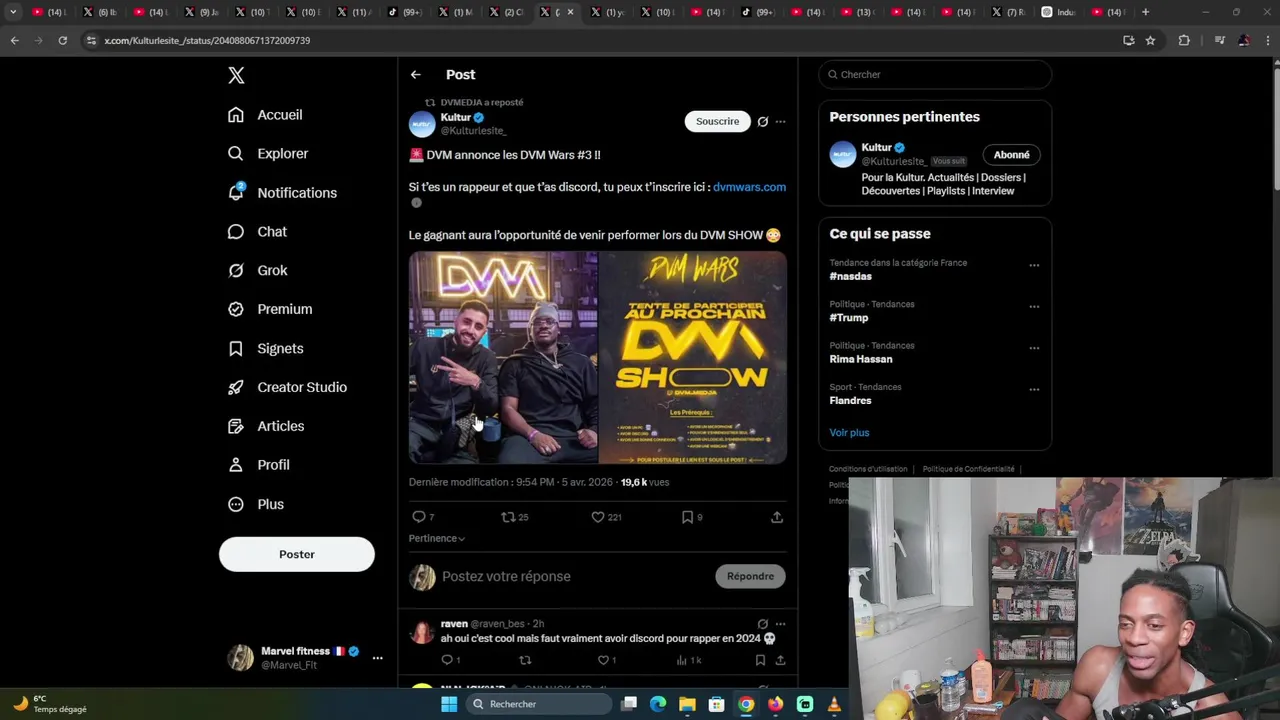This screenshot has width=1280, height=720.
Task: Repost raven's comment
Action: point(525,660)
